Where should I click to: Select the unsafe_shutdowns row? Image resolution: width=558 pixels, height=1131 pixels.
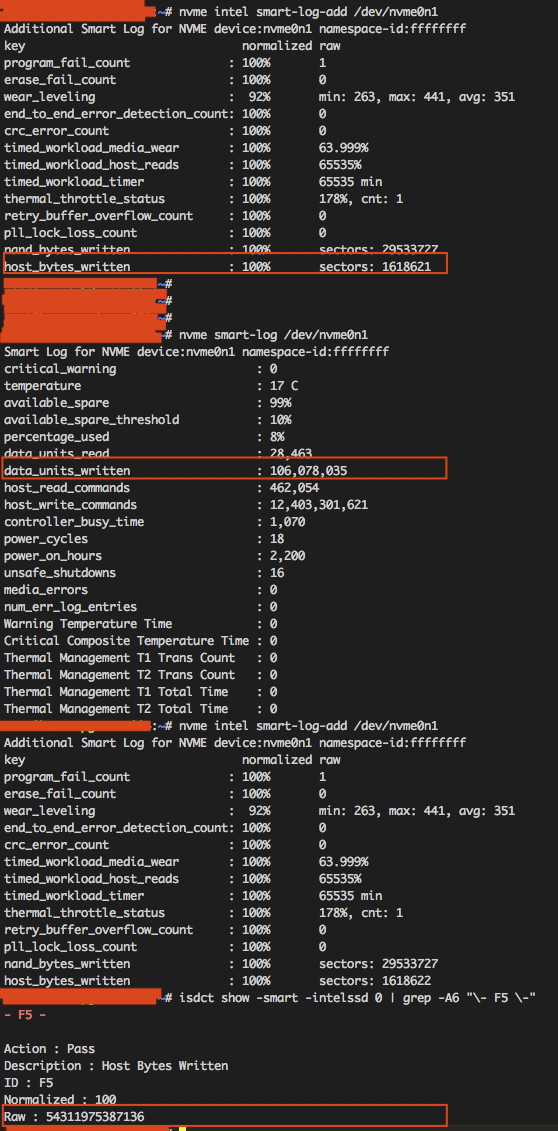144,573
